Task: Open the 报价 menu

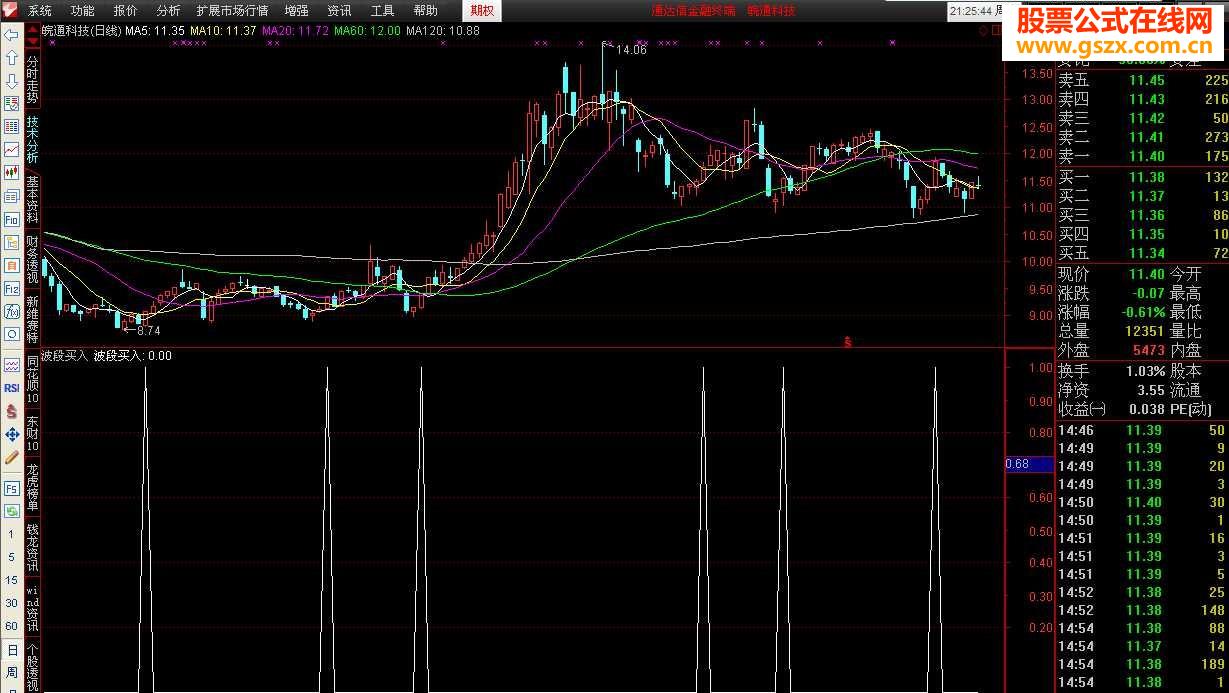Action: 126,11
